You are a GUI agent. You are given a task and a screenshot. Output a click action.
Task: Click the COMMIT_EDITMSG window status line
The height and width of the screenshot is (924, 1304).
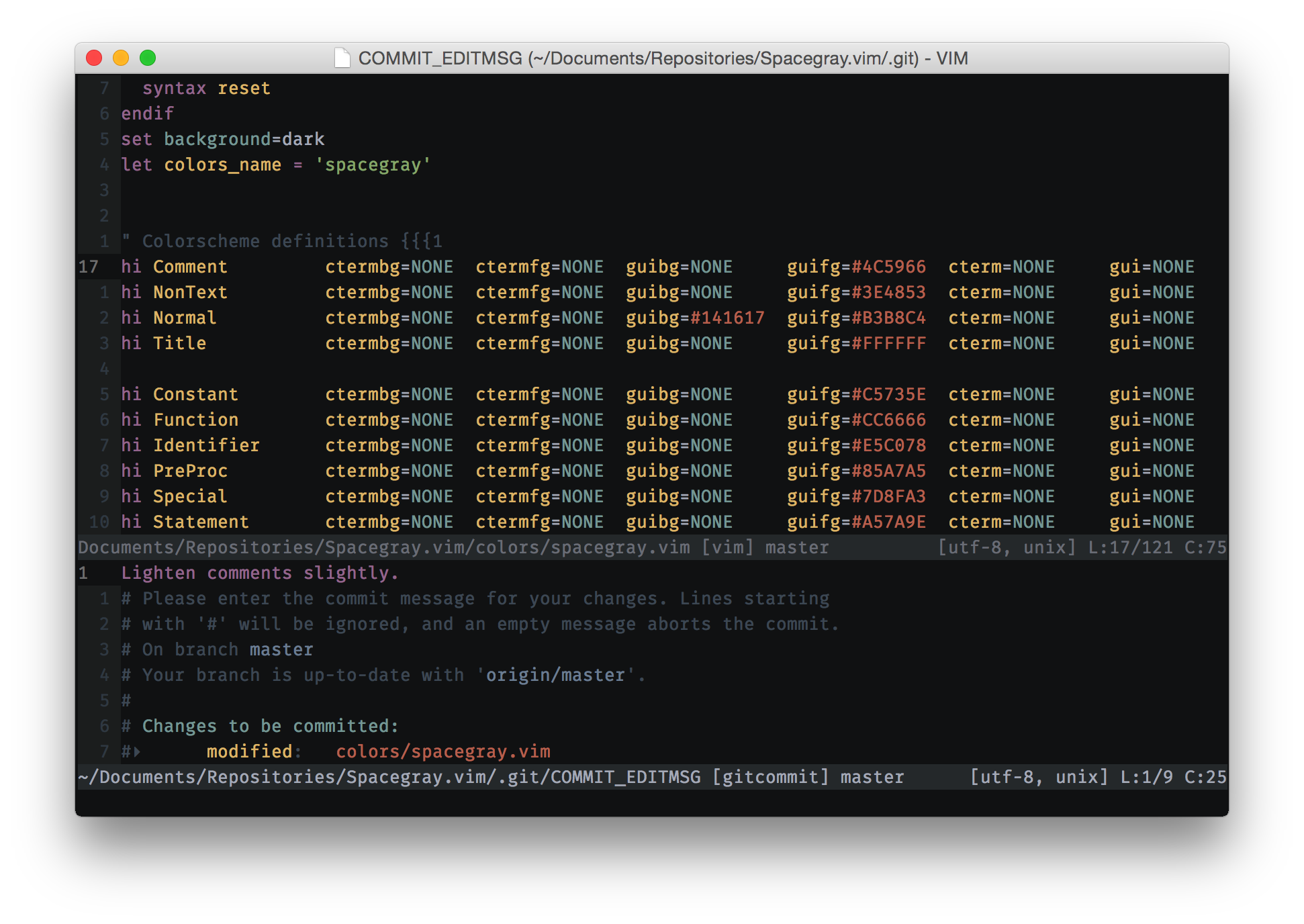[490, 777]
